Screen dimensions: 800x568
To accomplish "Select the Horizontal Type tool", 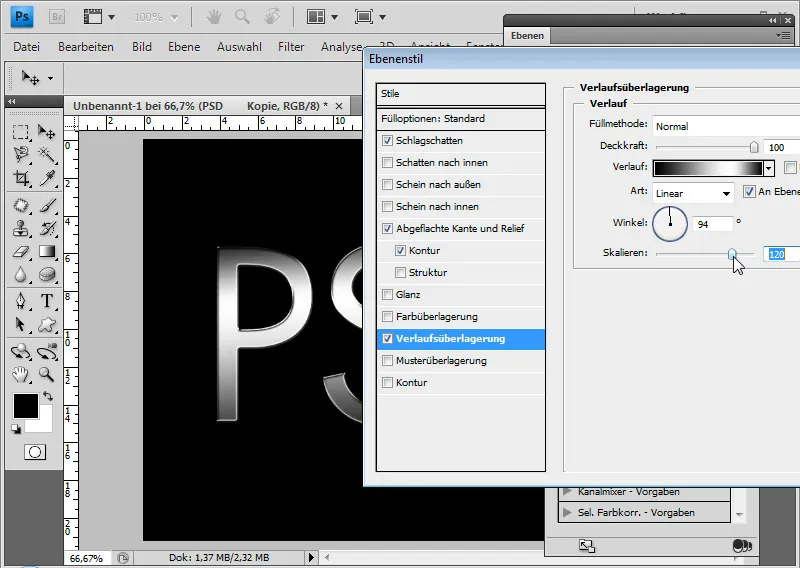I will [46, 301].
